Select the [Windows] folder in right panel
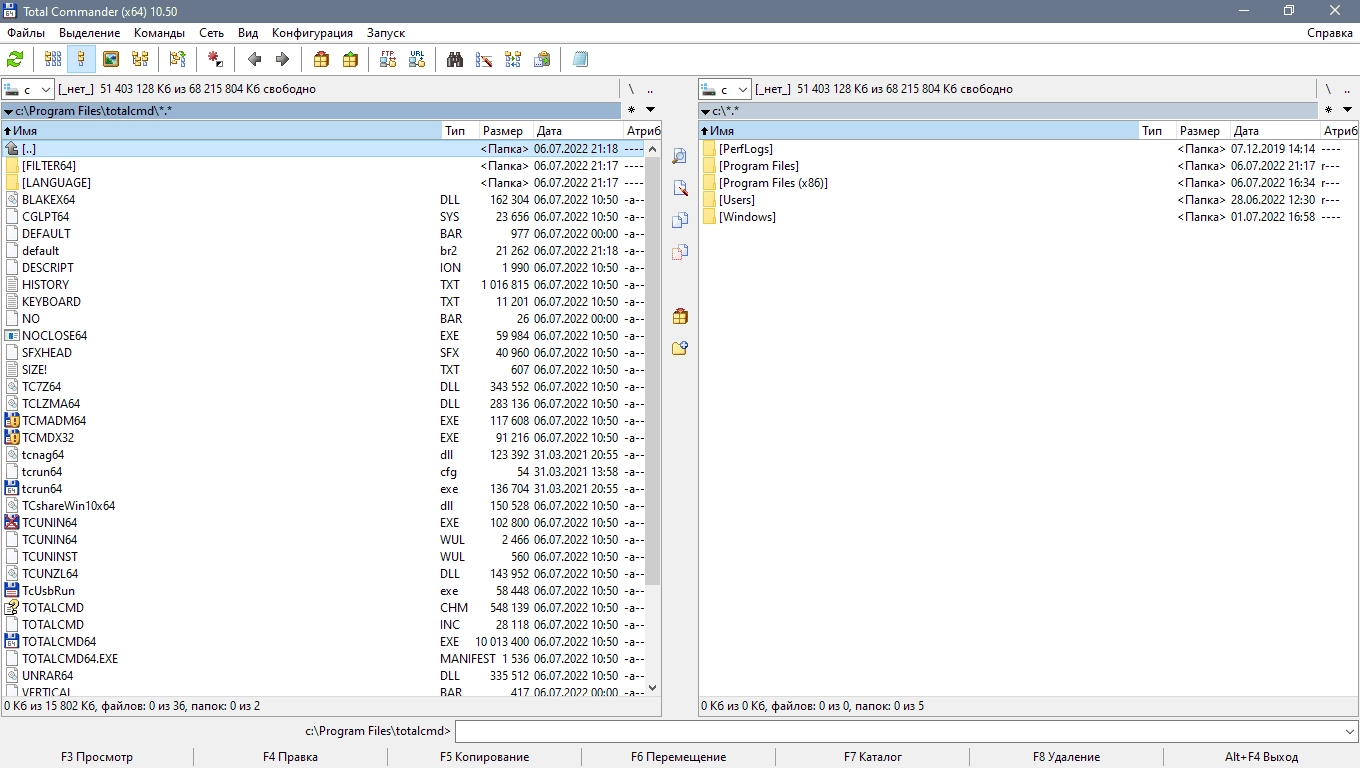 tap(1028, 217)
